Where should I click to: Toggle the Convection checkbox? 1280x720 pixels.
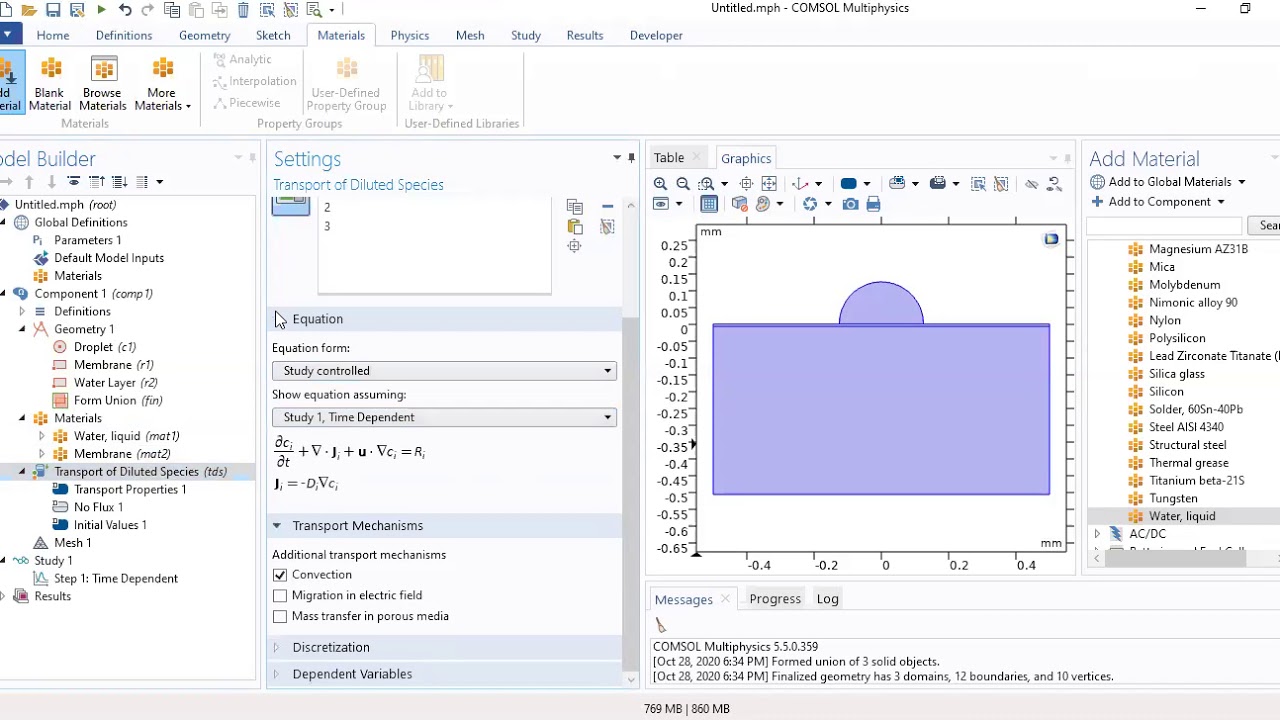280,575
